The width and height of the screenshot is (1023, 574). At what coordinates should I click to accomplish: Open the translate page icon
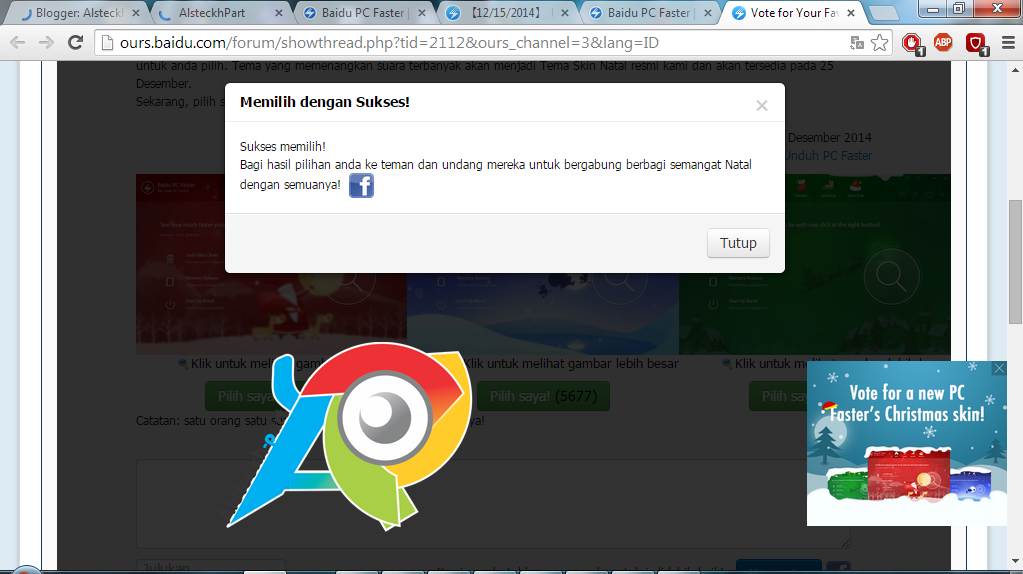tap(857, 43)
